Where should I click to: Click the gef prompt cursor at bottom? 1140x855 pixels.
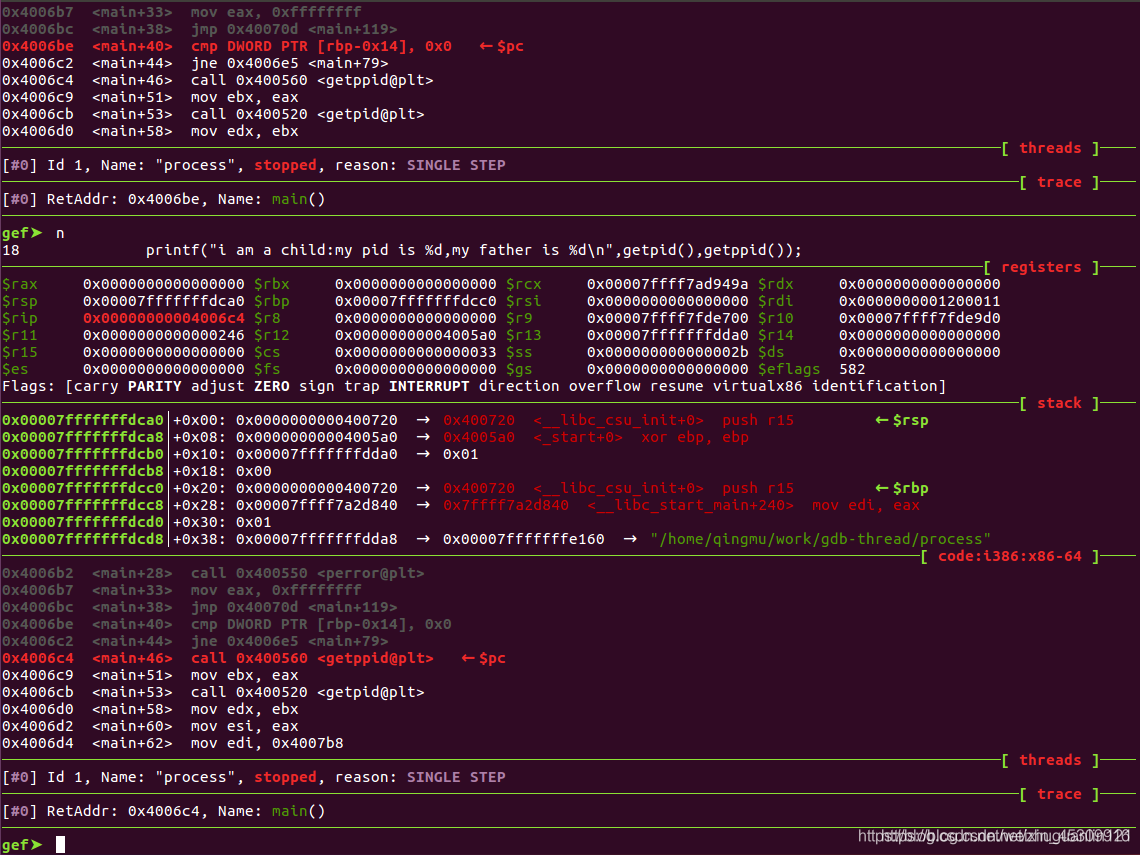(x=60, y=844)
